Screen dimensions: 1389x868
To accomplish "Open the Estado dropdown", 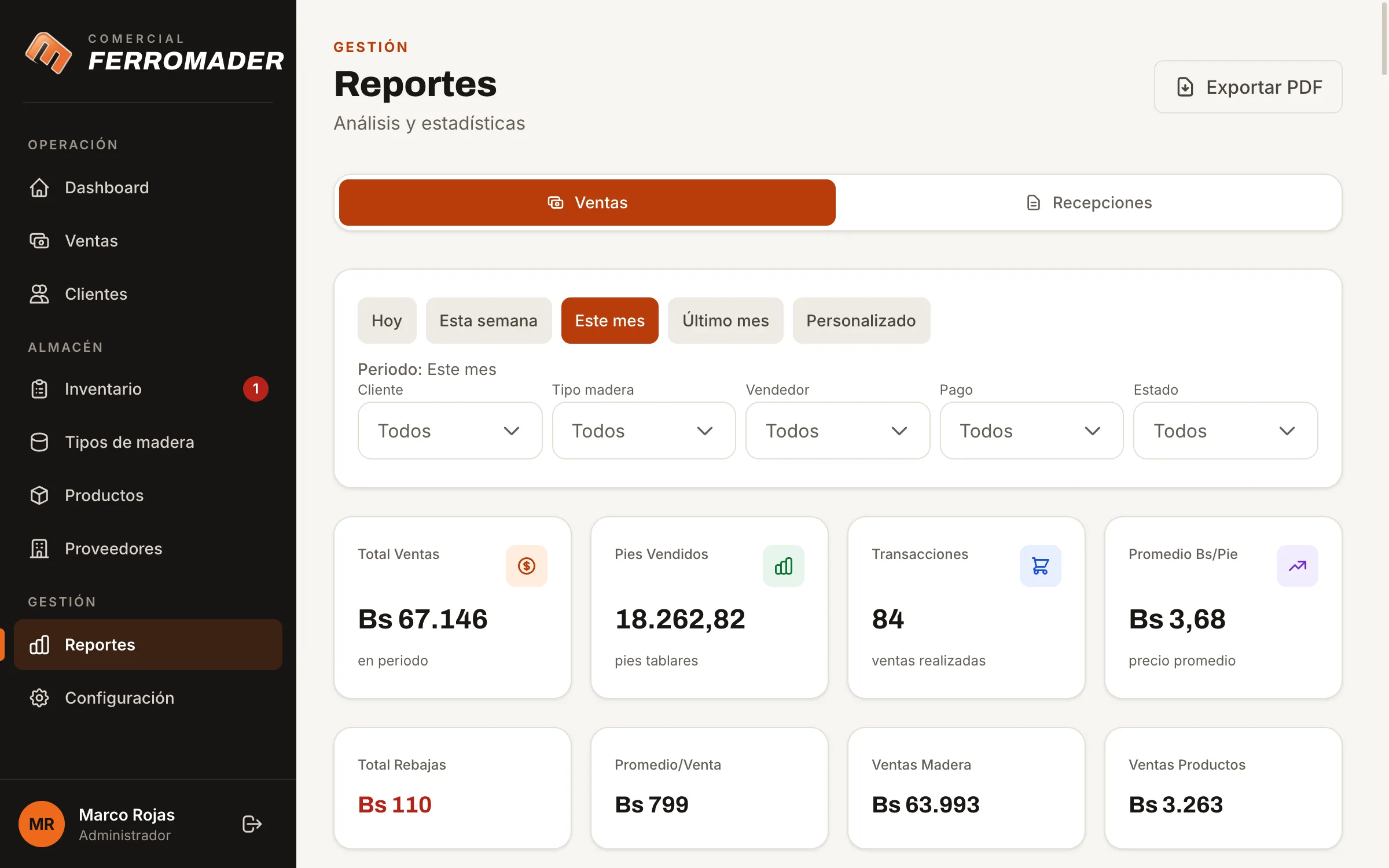I will (x=1225, y=431).
